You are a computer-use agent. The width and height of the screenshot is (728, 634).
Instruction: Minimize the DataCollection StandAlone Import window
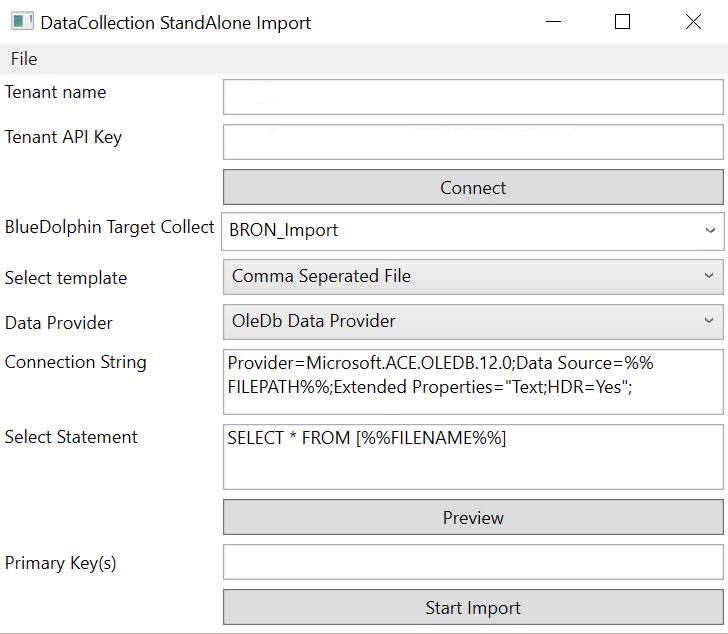(553, 22)
